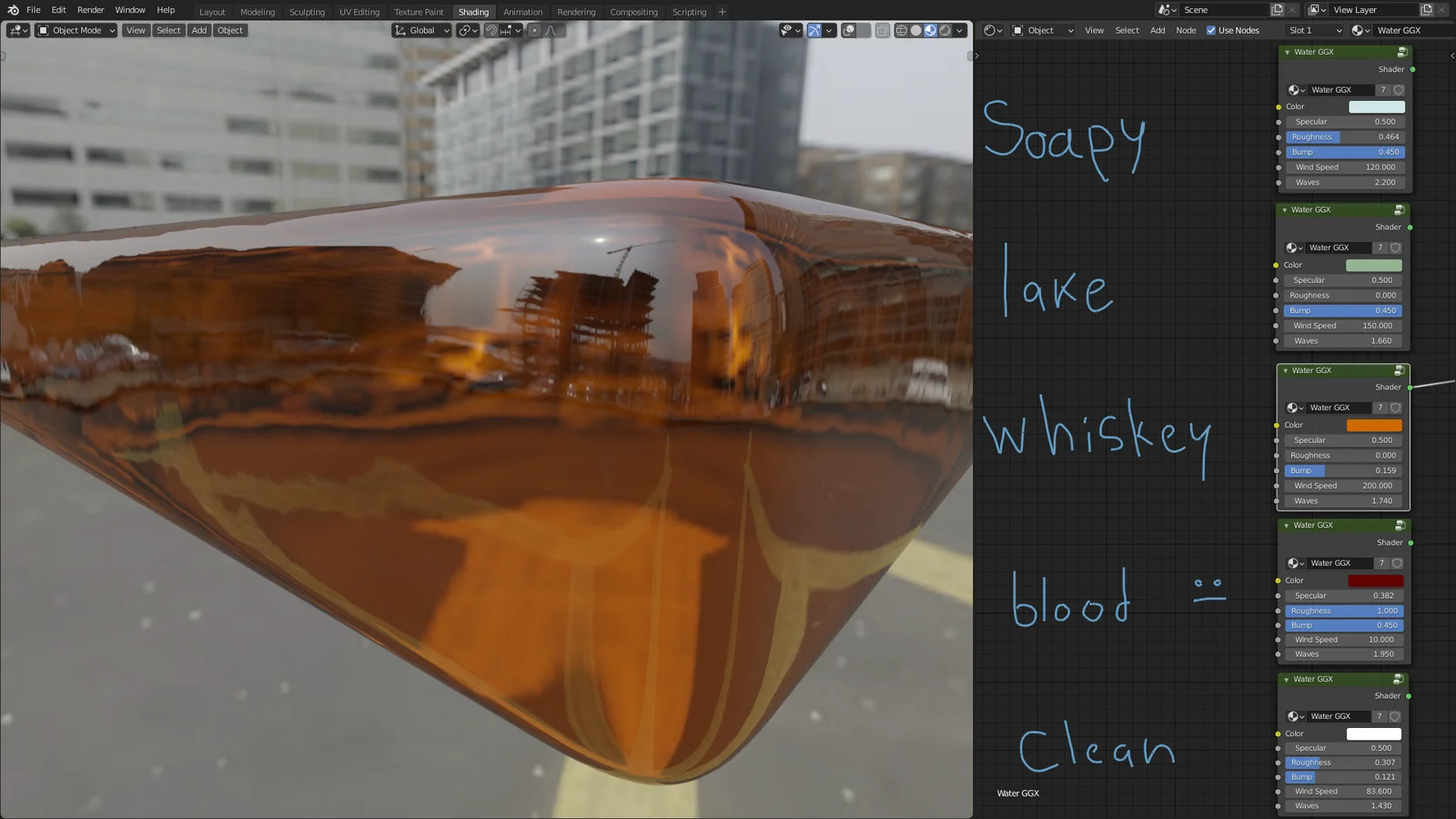This screenshot has width=1456, height=819.
Task: Open the Object Mode dropdown
Action: 75,30
